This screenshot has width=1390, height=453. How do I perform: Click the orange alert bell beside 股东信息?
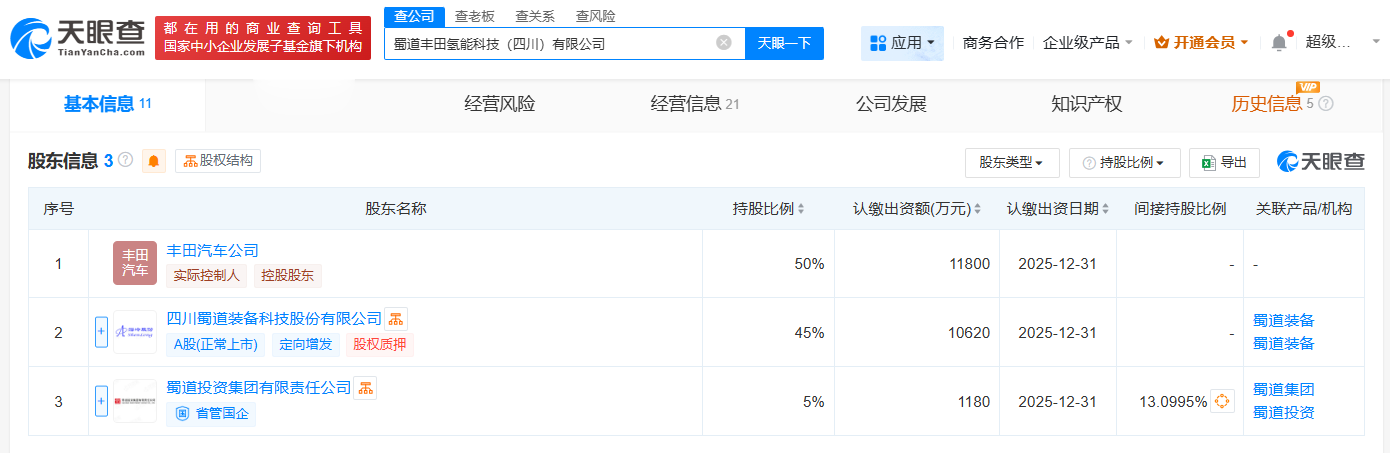(x=154, y=161)
